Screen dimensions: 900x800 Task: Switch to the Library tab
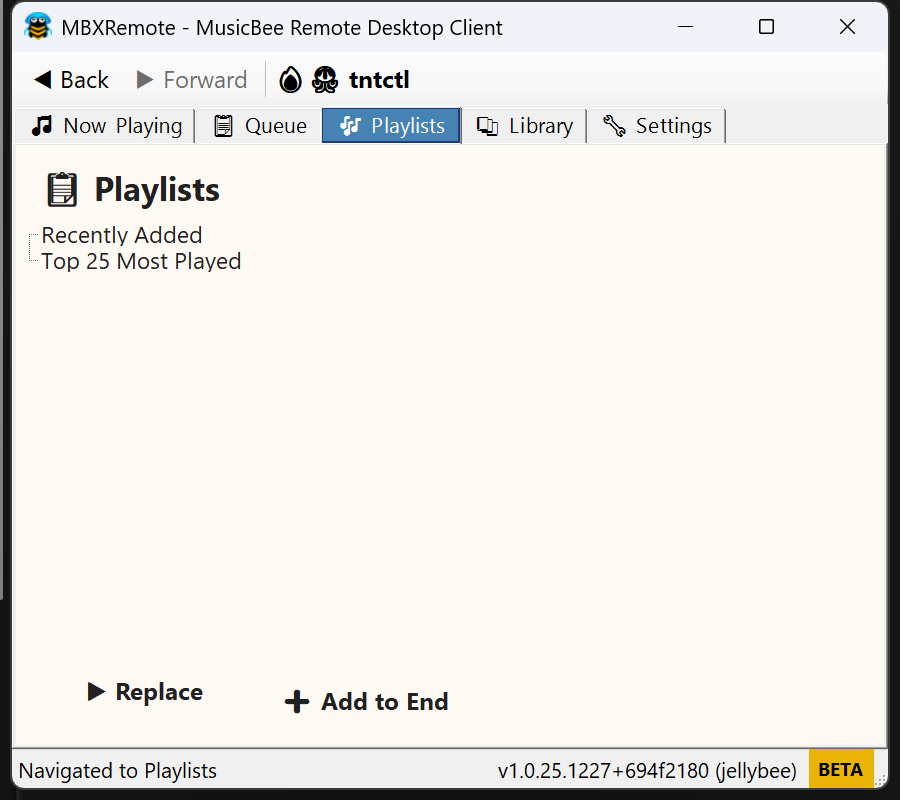click(x=524, y=125)
